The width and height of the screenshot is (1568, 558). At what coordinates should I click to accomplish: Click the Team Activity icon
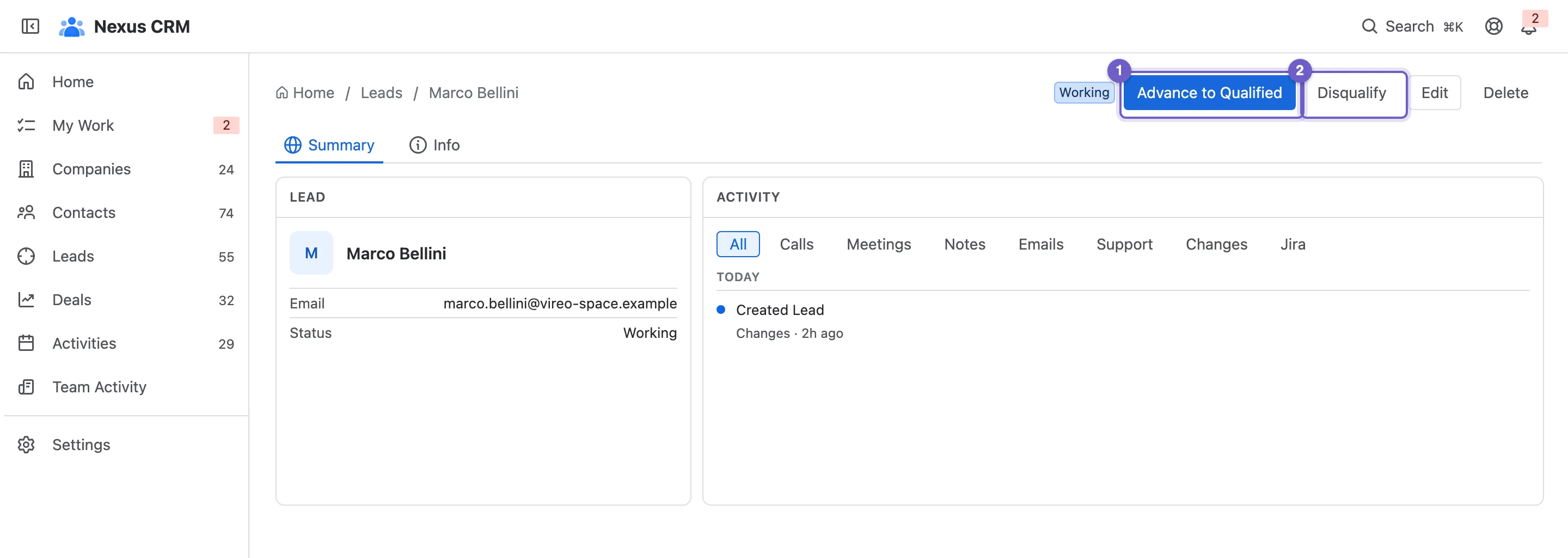pyautogui.click(x=26, y=387)
